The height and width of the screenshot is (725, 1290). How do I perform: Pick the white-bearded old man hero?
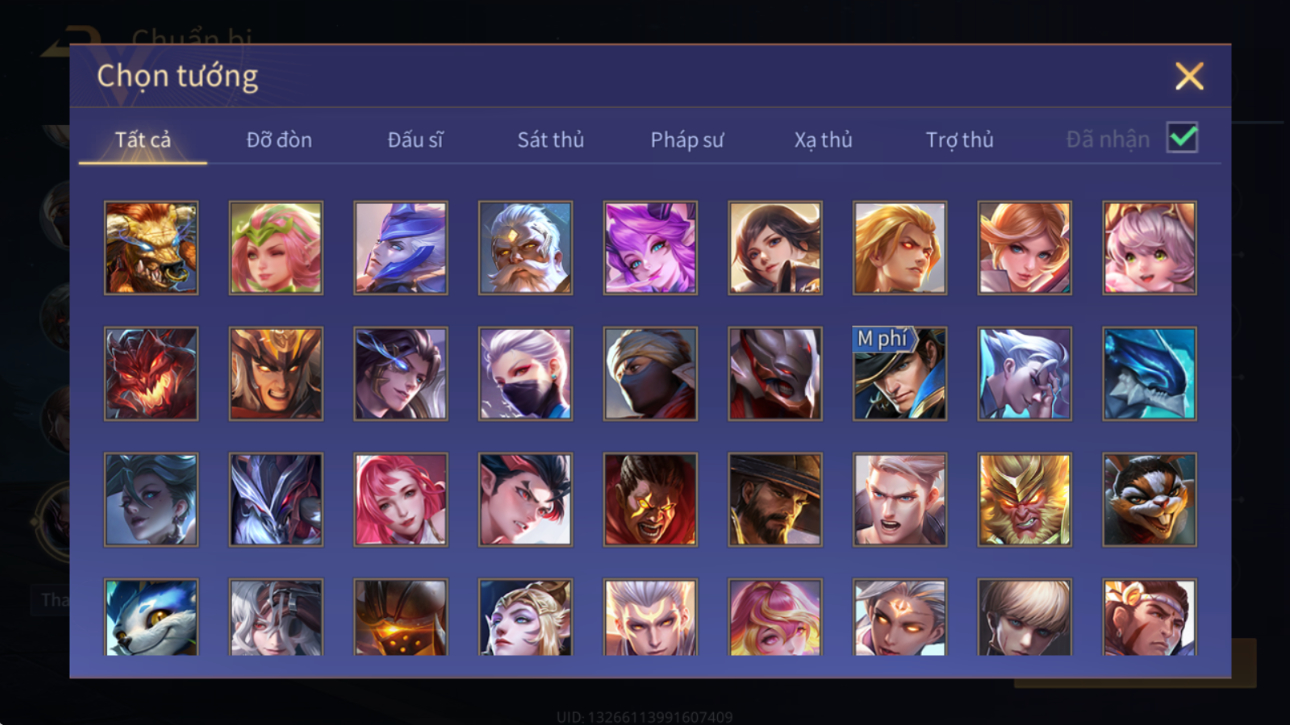[525, 248]
